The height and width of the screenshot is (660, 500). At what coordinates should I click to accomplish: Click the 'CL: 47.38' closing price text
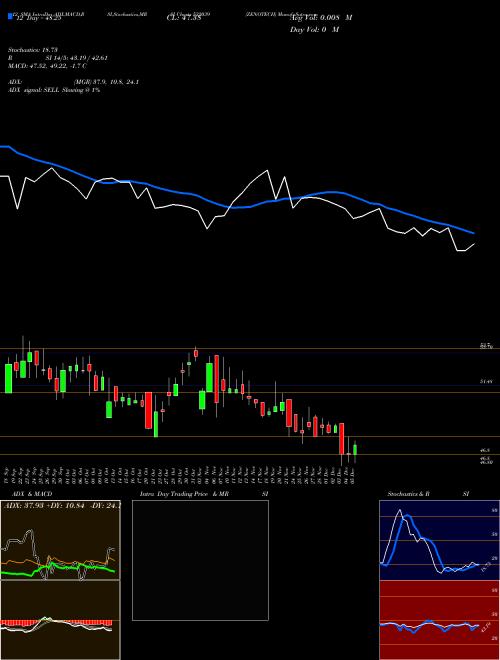click(x=184, y=18)
